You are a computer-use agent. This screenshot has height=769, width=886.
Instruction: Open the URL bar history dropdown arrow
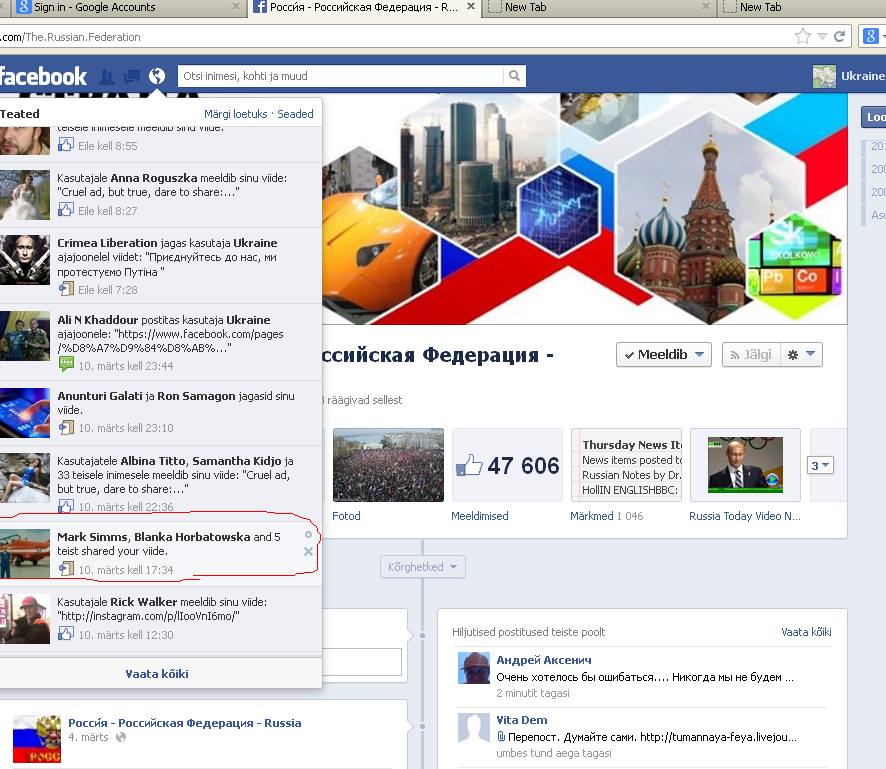(822, 37)
